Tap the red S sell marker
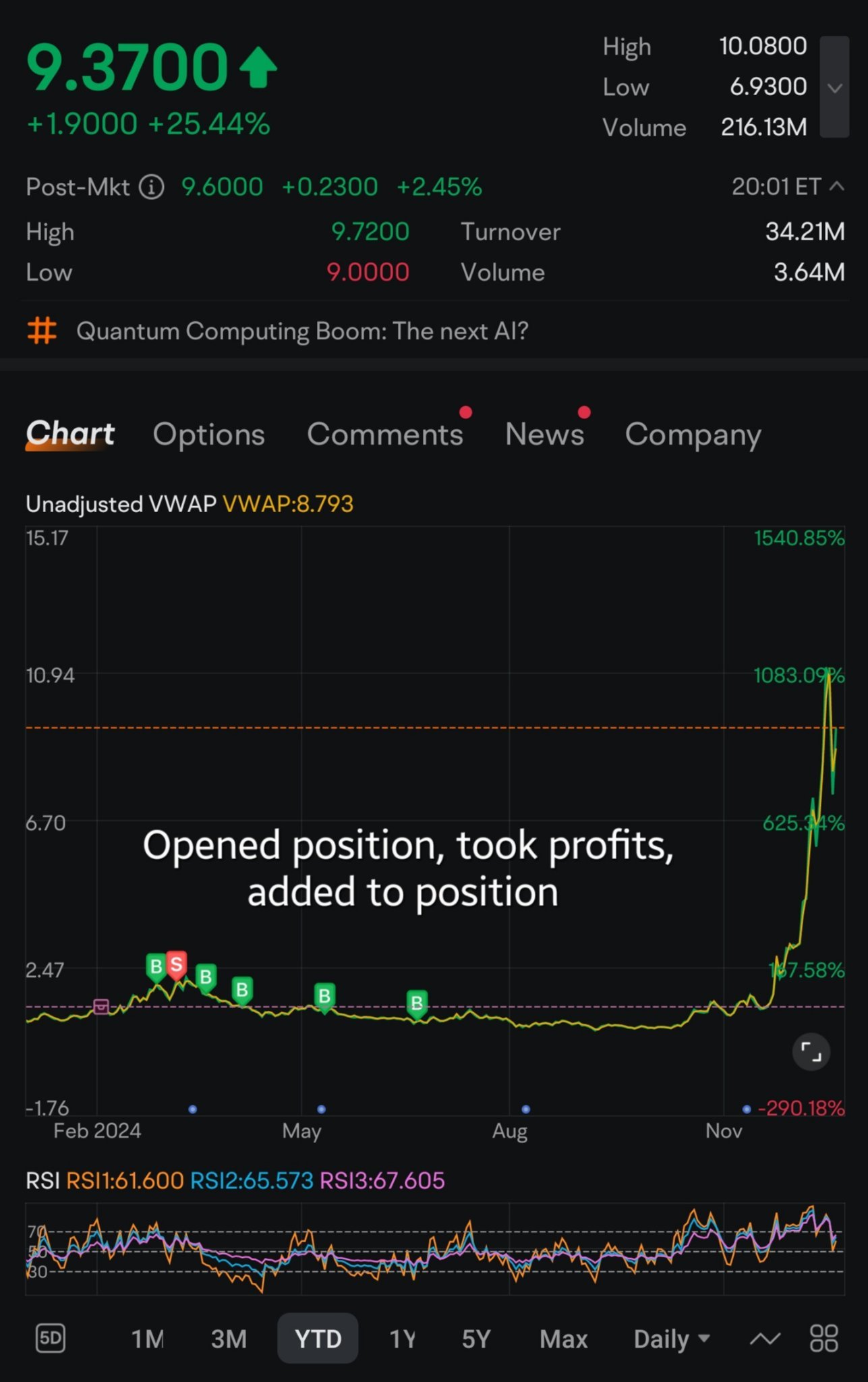This screenshot has height=1382, width=868. tap(176, 965)
